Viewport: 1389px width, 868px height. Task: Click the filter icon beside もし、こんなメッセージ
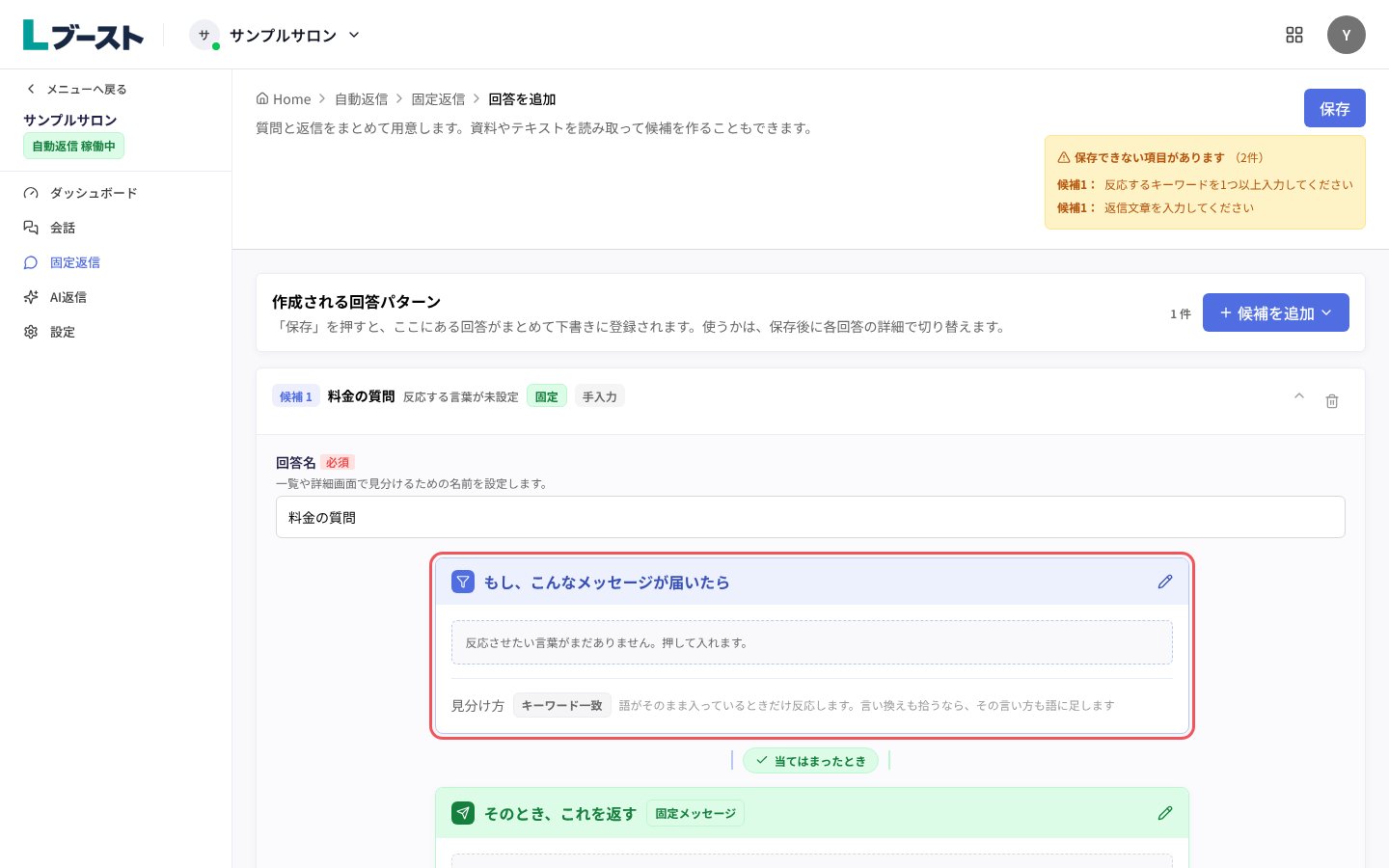click(463, 582)
